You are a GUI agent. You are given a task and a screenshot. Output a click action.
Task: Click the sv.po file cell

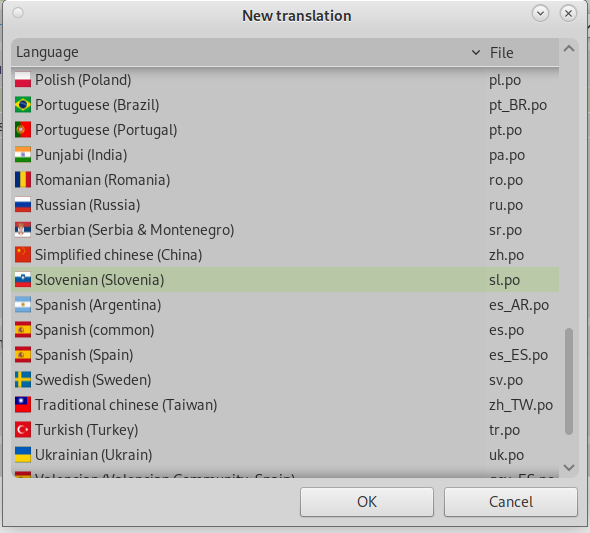coord(506,380)
